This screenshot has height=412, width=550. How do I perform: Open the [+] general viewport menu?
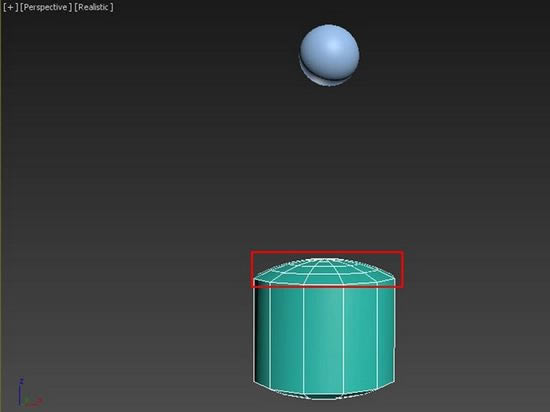coord(10,7)
